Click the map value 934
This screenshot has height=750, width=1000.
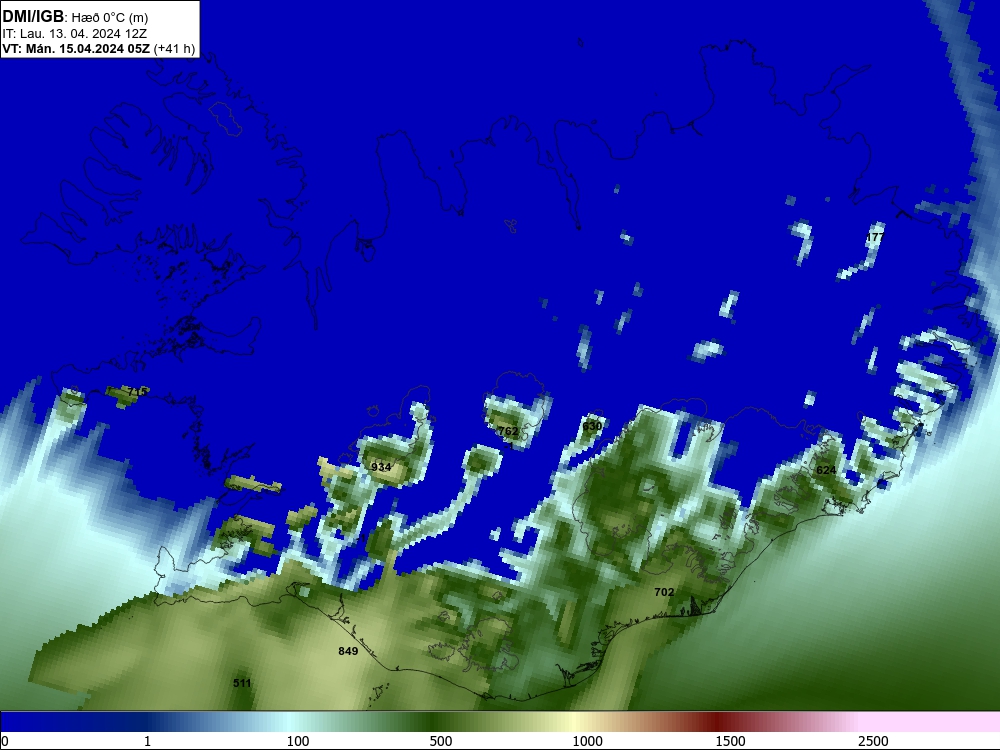click(381, 467)
